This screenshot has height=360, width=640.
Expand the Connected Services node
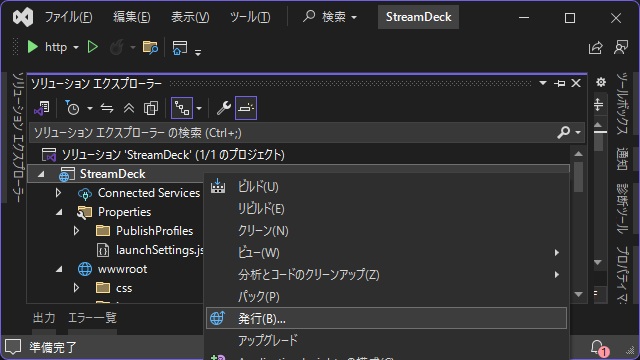tap(58, 193)
